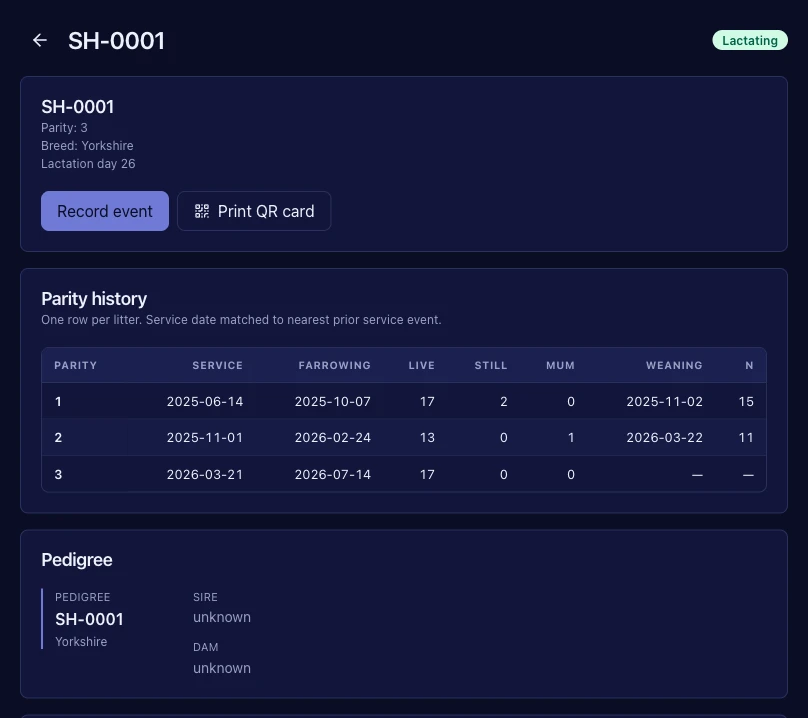
Task: Click the MUM column header
Action: pyautogui.click(x=560, y=365)
